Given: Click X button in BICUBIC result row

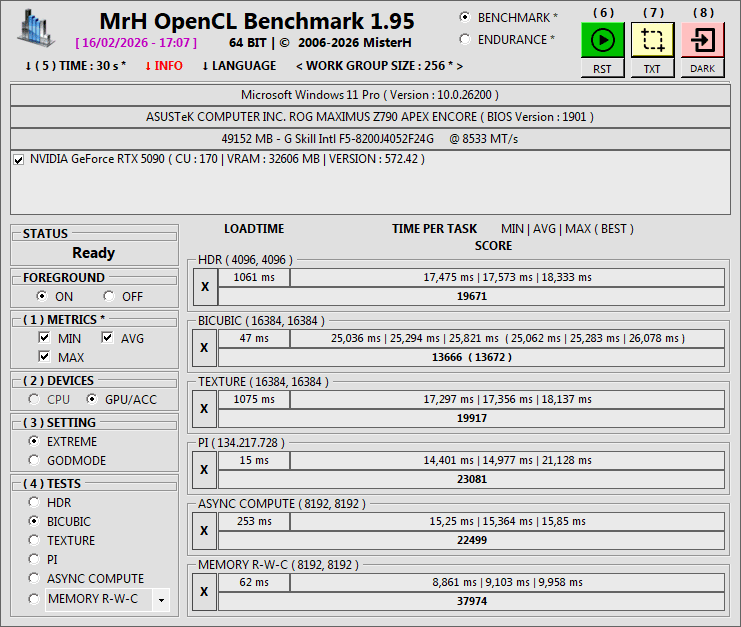Looking at the screenshot, I should [205, 348].
